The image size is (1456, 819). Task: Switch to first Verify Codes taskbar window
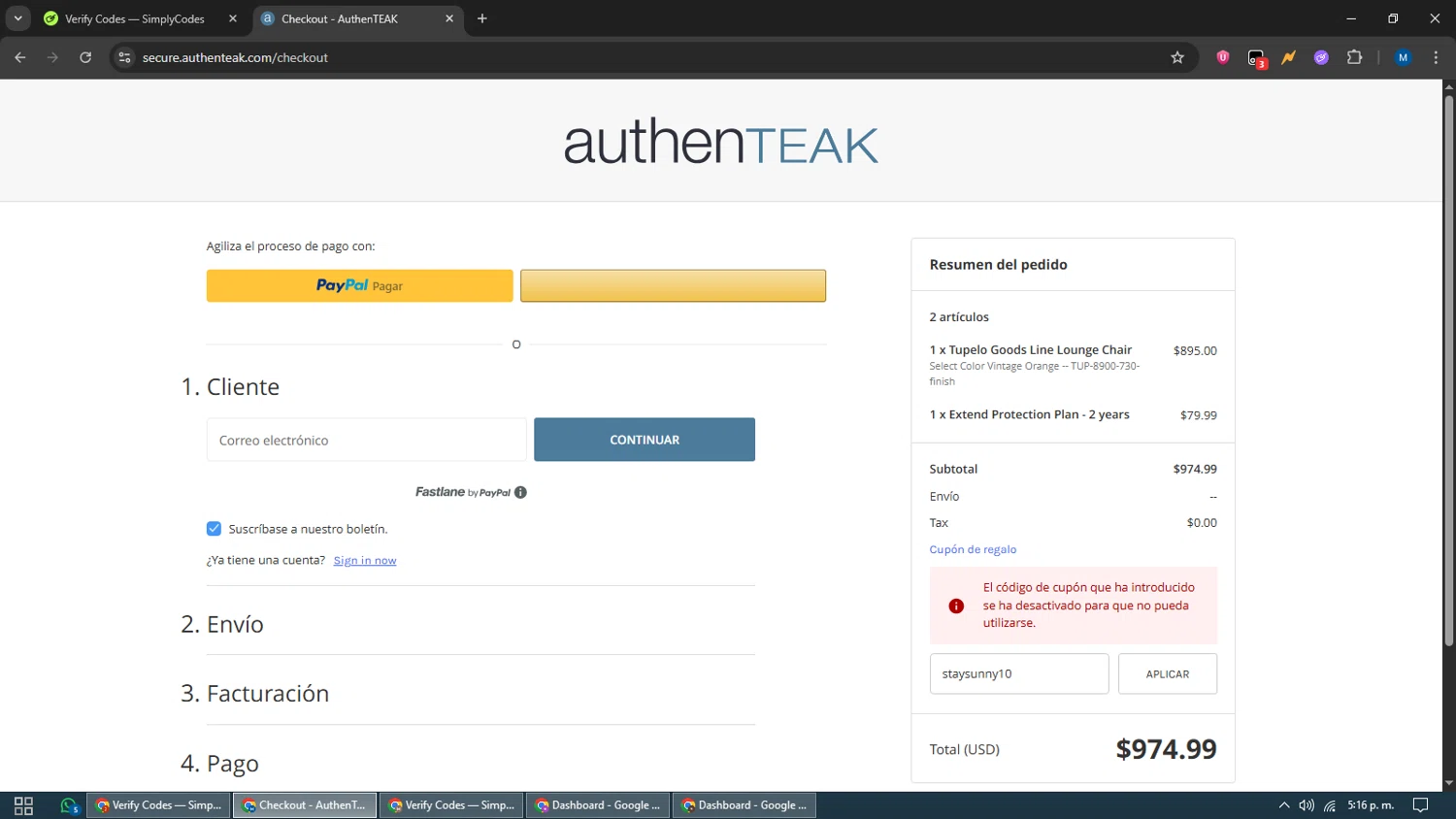pyautogui.click(x=158, y=805)
